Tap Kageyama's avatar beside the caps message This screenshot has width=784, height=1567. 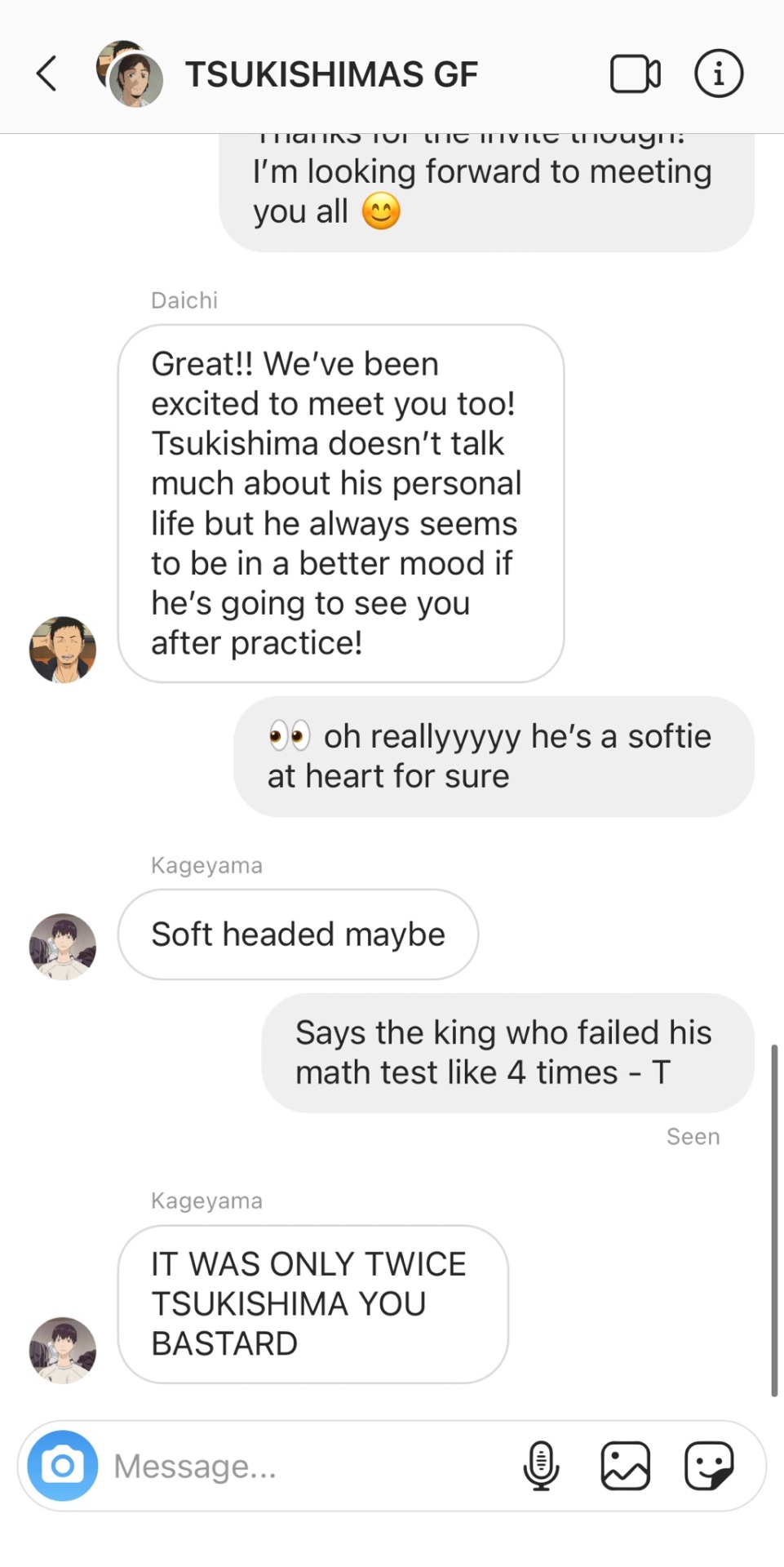[63, 1350]
